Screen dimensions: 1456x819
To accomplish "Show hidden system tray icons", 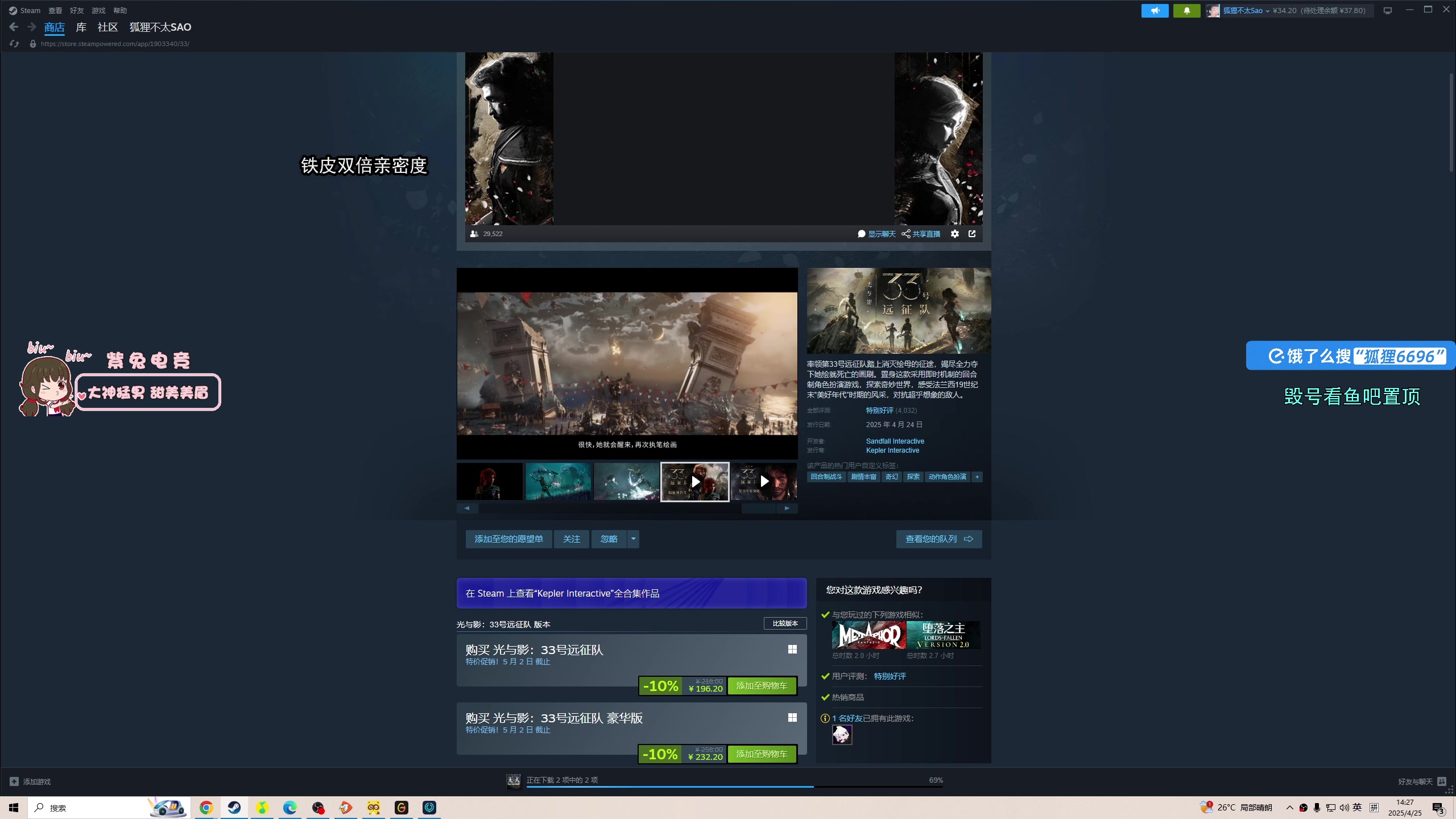I will click(1289, 808).
